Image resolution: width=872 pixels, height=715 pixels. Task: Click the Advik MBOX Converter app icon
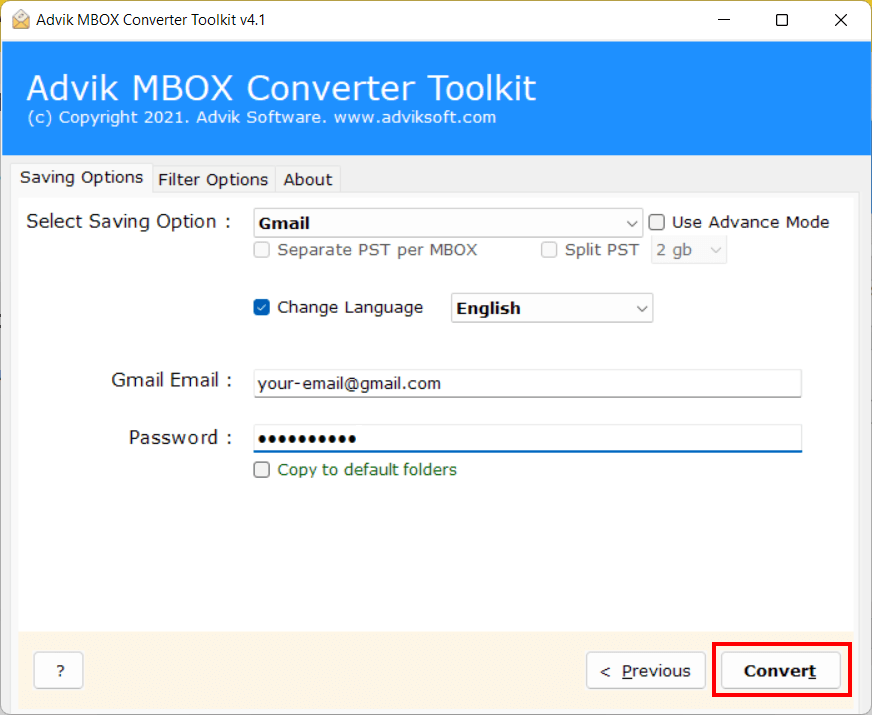[x=20, y=19]
